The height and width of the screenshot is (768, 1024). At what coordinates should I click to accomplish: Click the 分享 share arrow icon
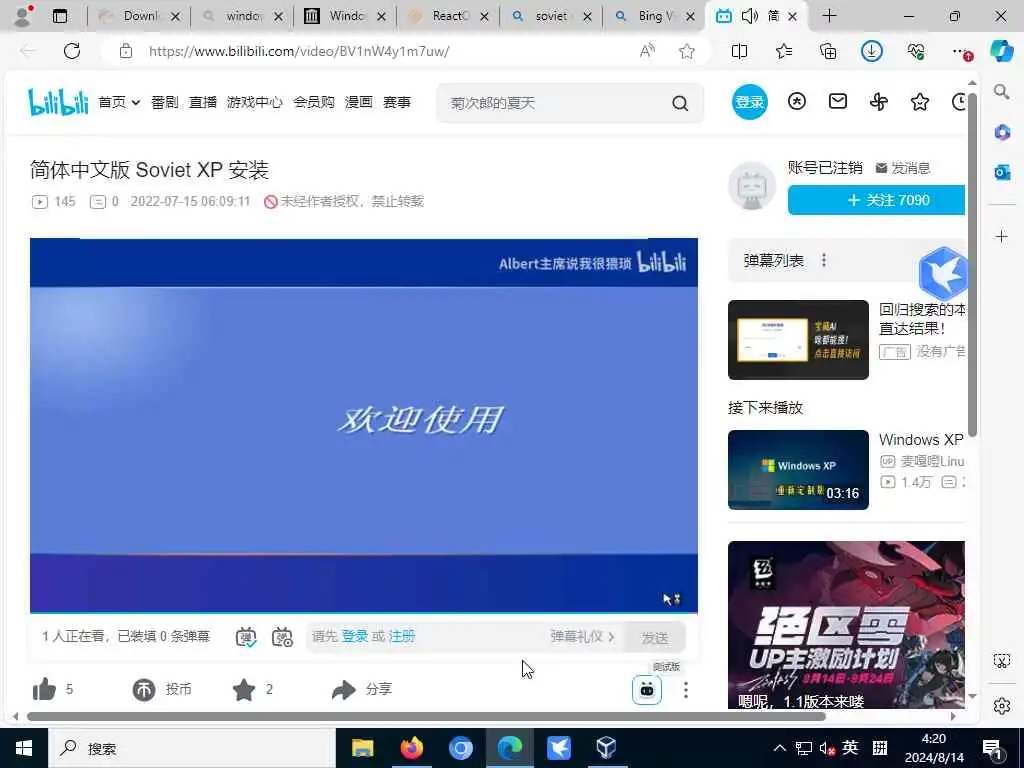click(x=344, y=689)
